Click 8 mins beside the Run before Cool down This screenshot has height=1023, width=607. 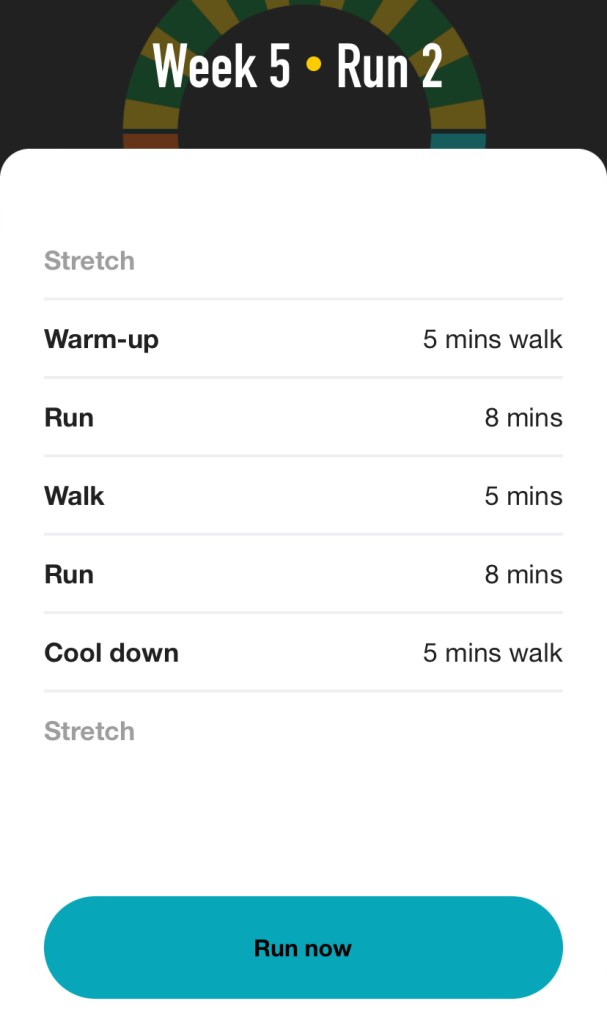[523, 574]
